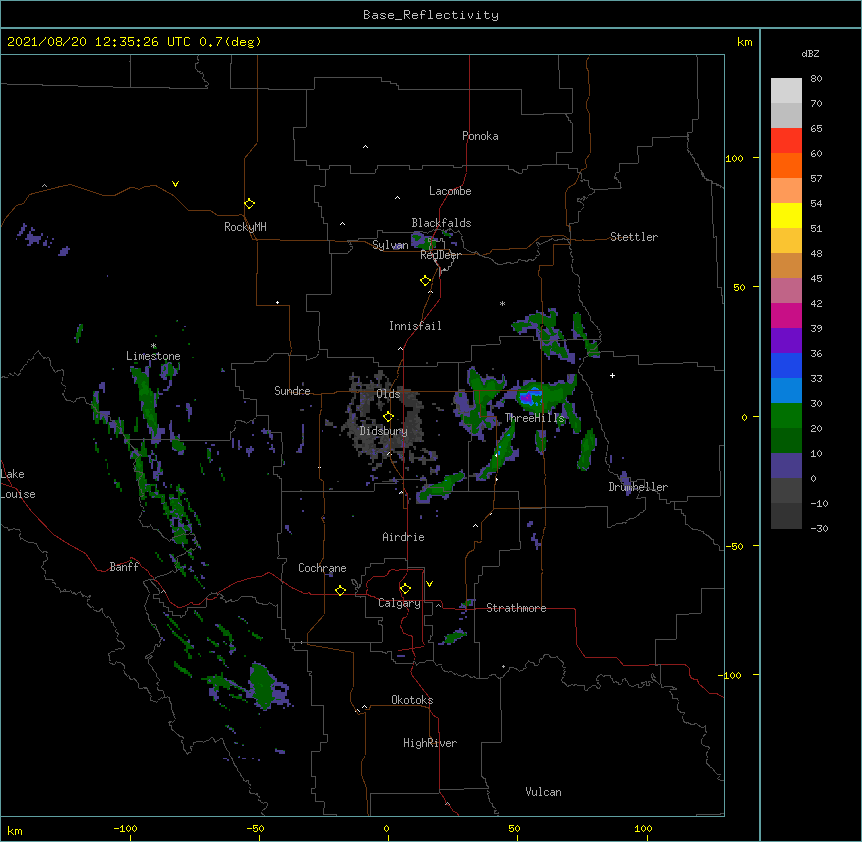Click the Base_Reflectivity title
862x842 pixels.
pyautogui.click(x=431, y=15)
